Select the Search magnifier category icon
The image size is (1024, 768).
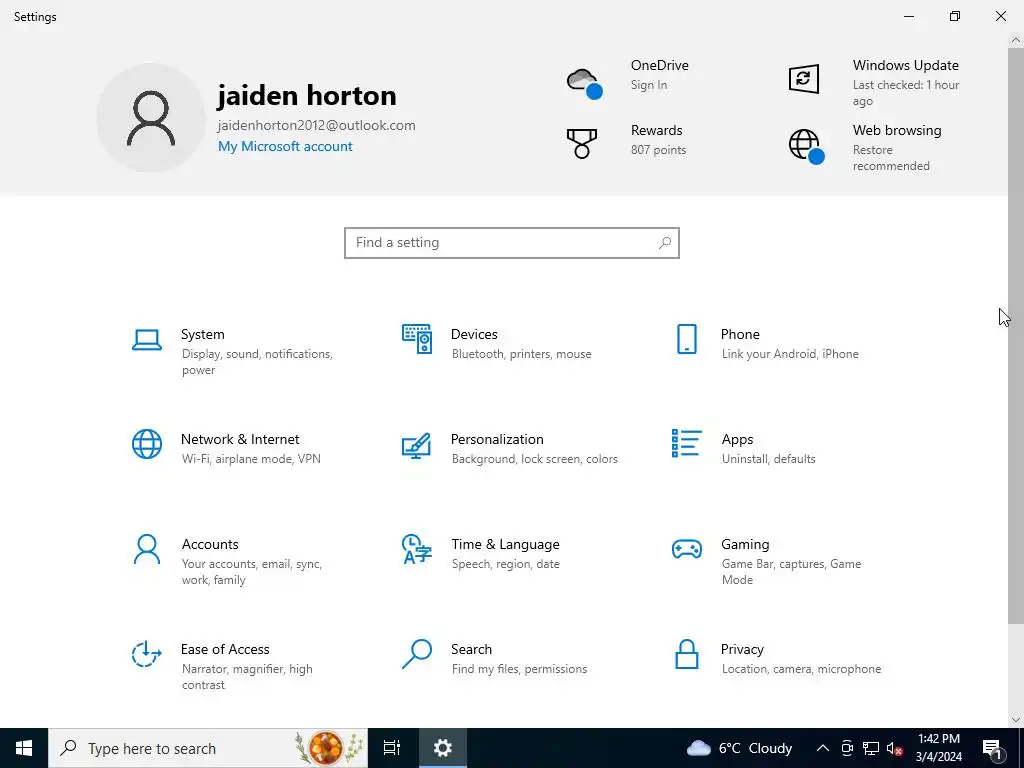click(x=417, y=654)
